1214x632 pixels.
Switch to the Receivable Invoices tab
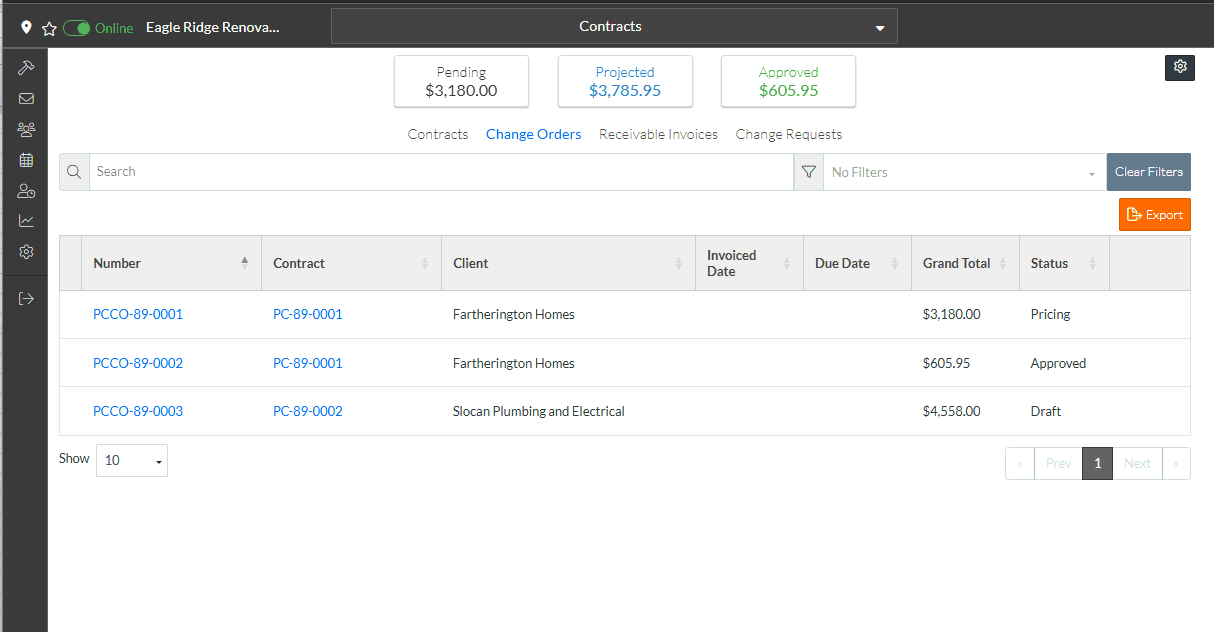(x=658, y=134)
